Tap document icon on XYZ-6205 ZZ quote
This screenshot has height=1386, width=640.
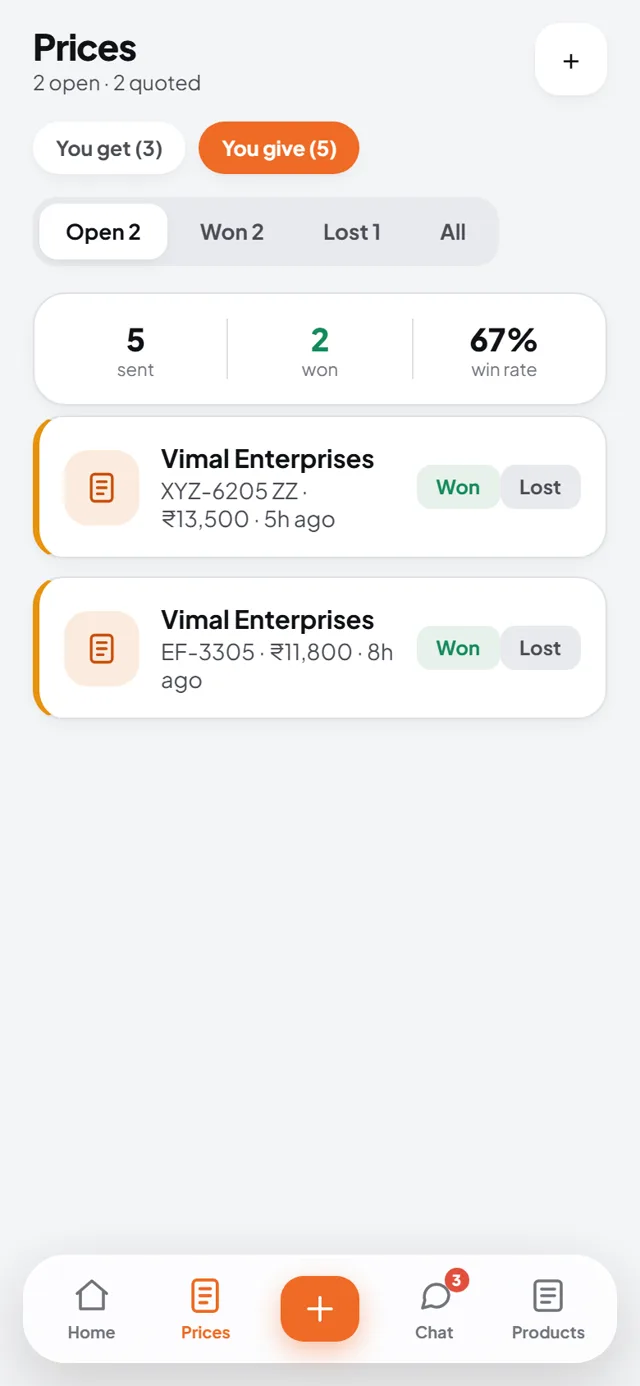point(101,488)
